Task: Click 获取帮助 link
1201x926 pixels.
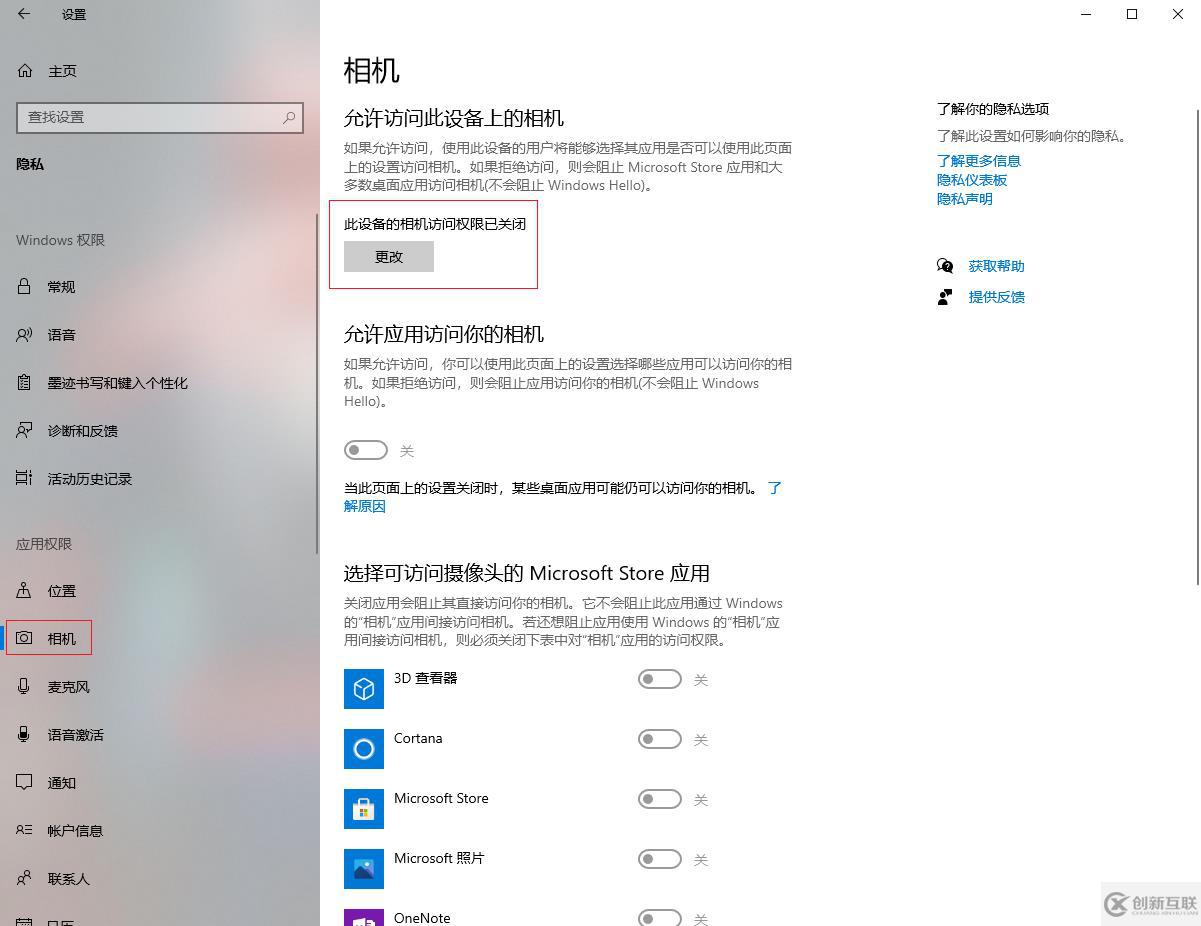Action: point(997,266)
